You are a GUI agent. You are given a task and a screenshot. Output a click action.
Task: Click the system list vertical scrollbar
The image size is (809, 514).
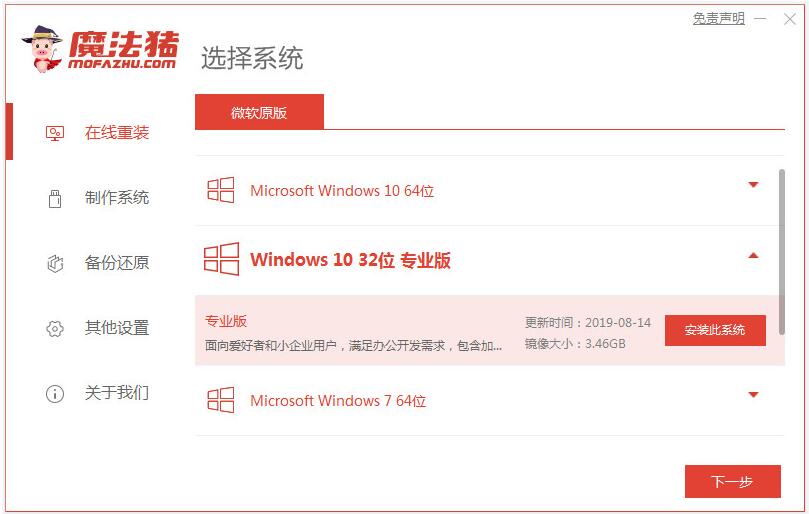click(782, 252)
